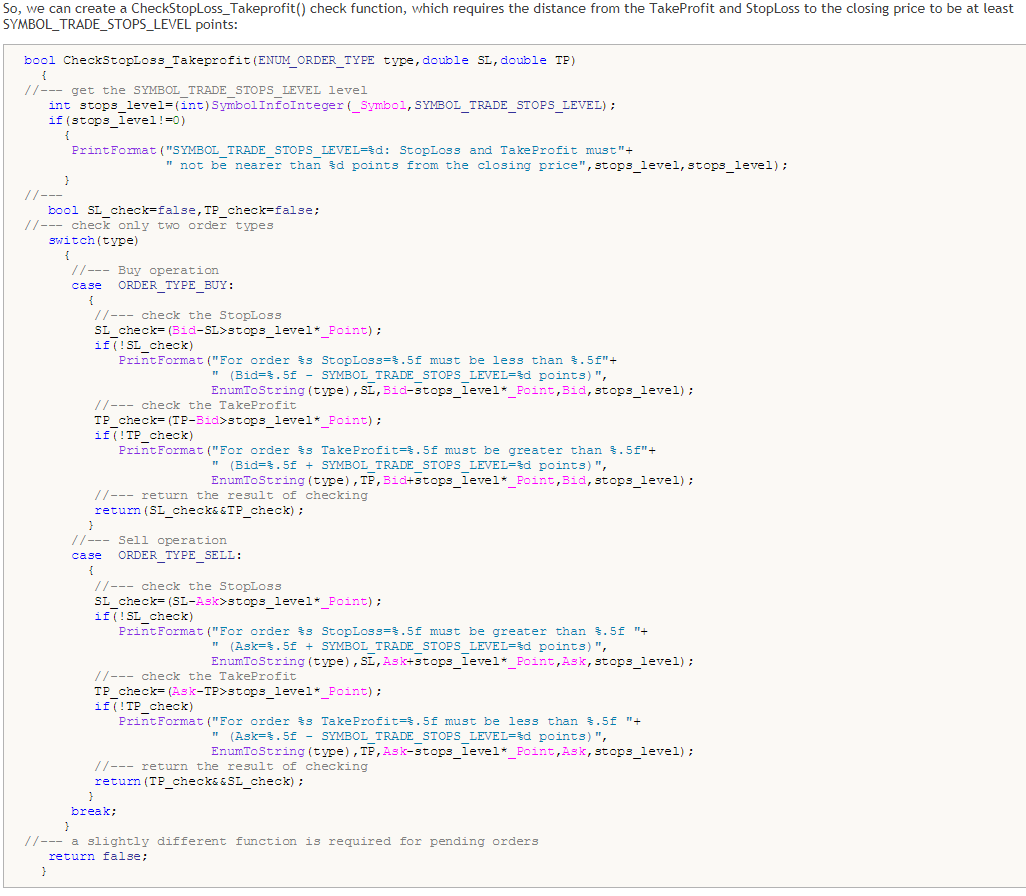The width and height of the screenshot is (1026, 896).
Task: Click PrintFormat line "StopLoss=%.5f must be less than"
Action: point(368,361)
